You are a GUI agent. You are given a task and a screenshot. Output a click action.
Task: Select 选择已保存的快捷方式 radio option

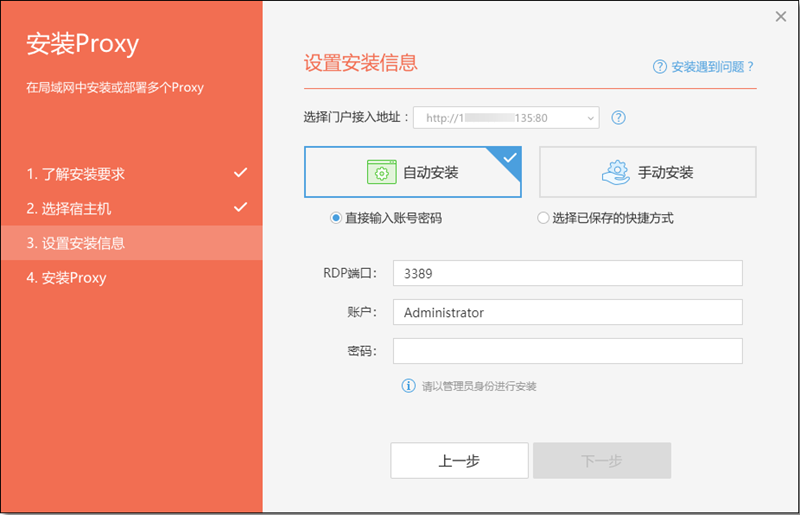click(543, 218)
